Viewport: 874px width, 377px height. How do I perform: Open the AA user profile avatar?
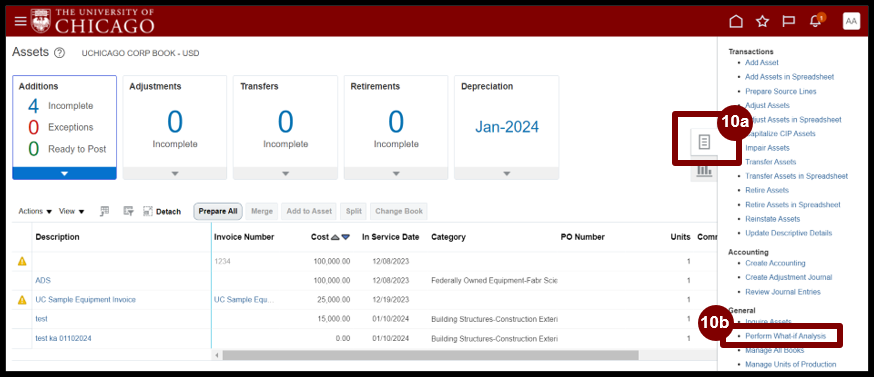pos(851,21)
